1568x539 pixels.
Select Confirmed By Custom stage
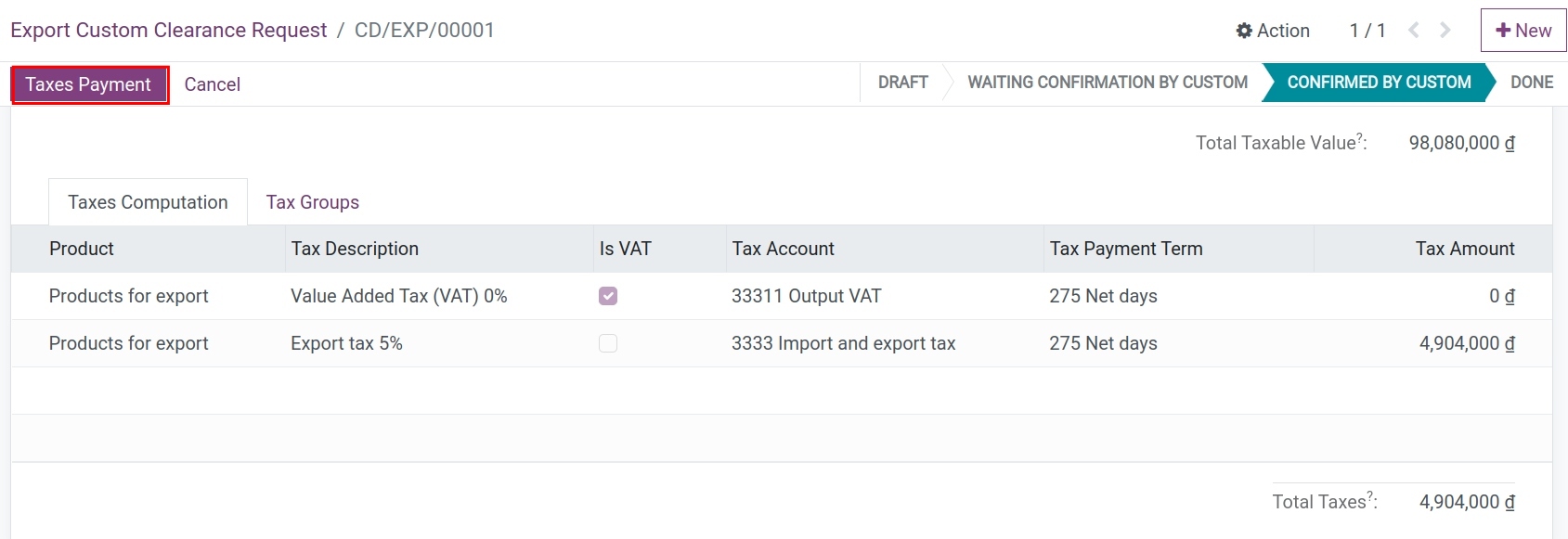pyautogui.click(x=1379, y=83)
